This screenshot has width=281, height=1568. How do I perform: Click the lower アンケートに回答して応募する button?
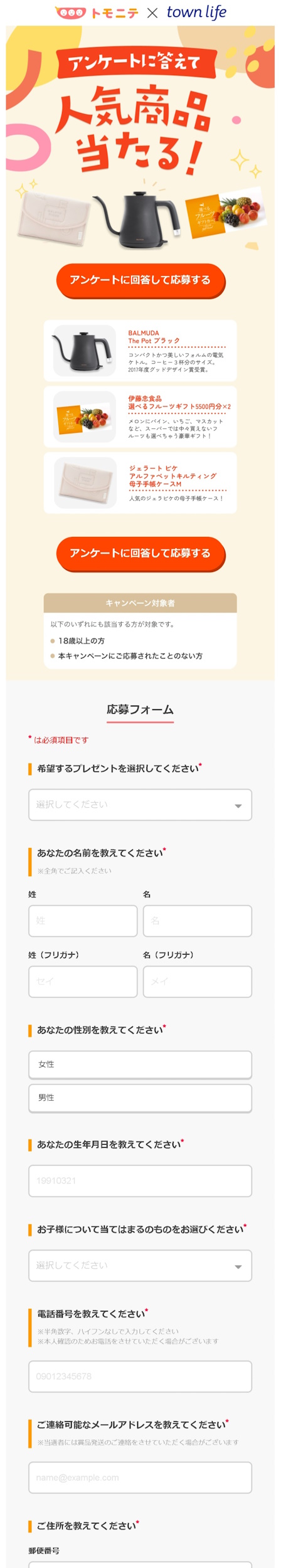pyautogui.click(x=140, y=553)
